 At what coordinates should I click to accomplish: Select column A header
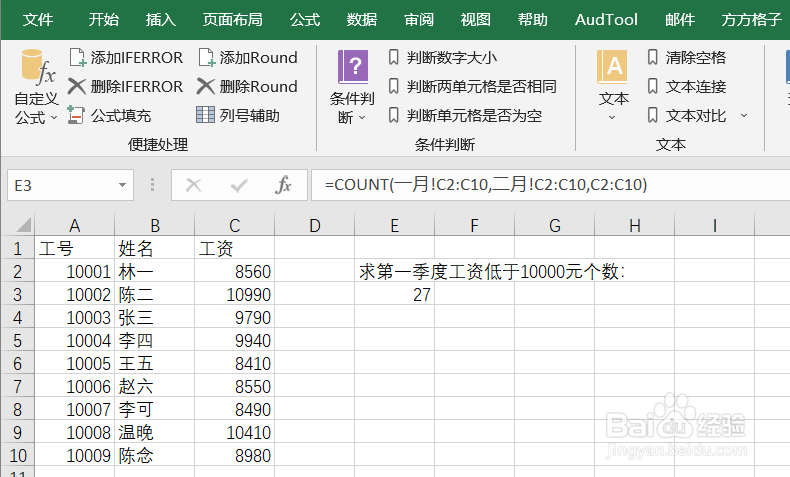coord(75,225)
